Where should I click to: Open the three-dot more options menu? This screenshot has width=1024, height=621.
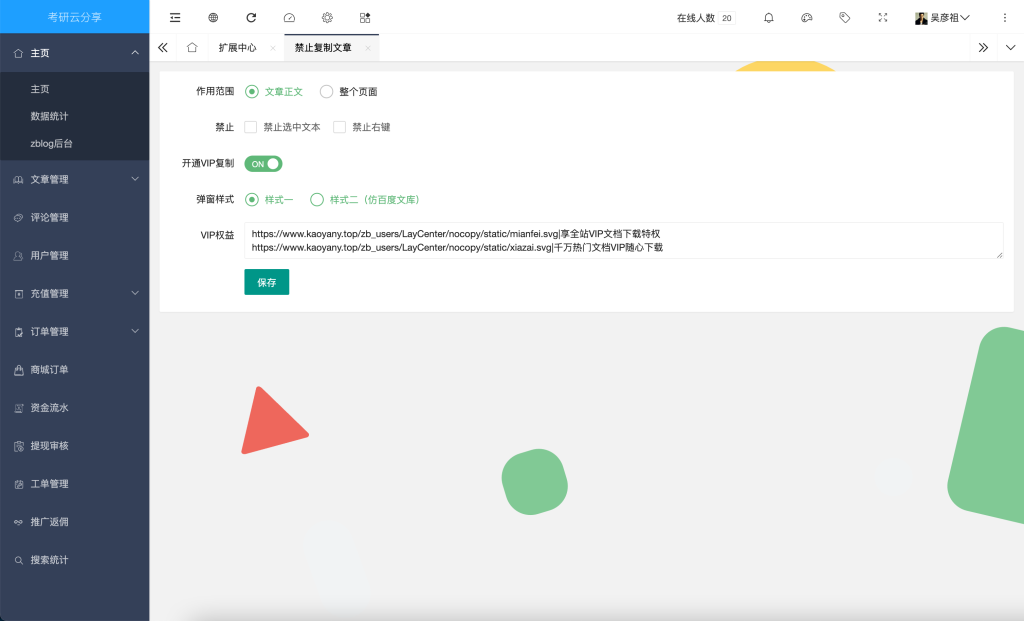point(1004,17)
